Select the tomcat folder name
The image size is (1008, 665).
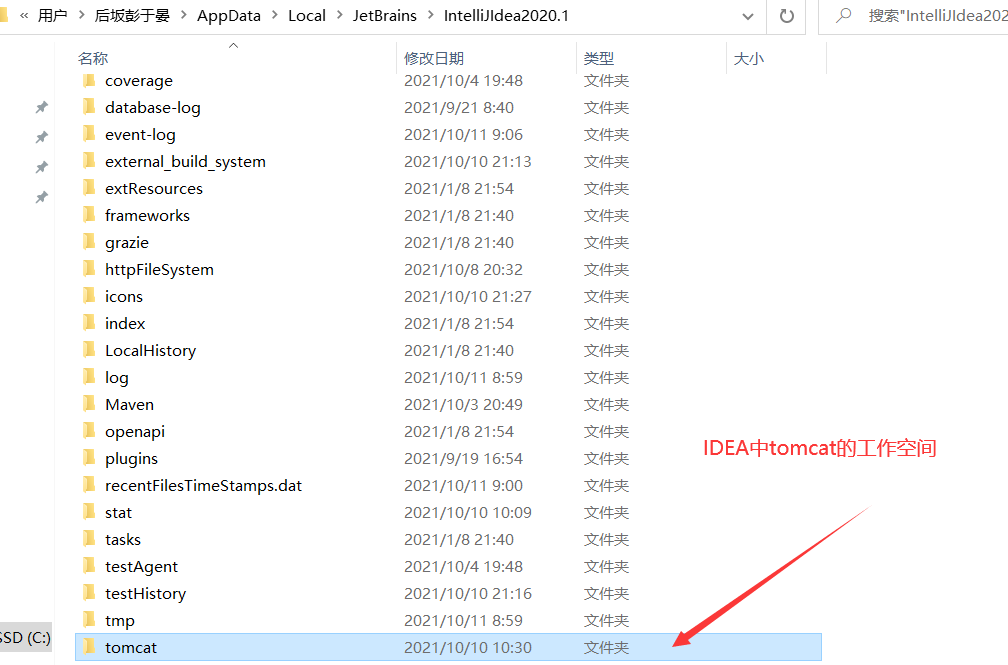(x=130, y=648)
